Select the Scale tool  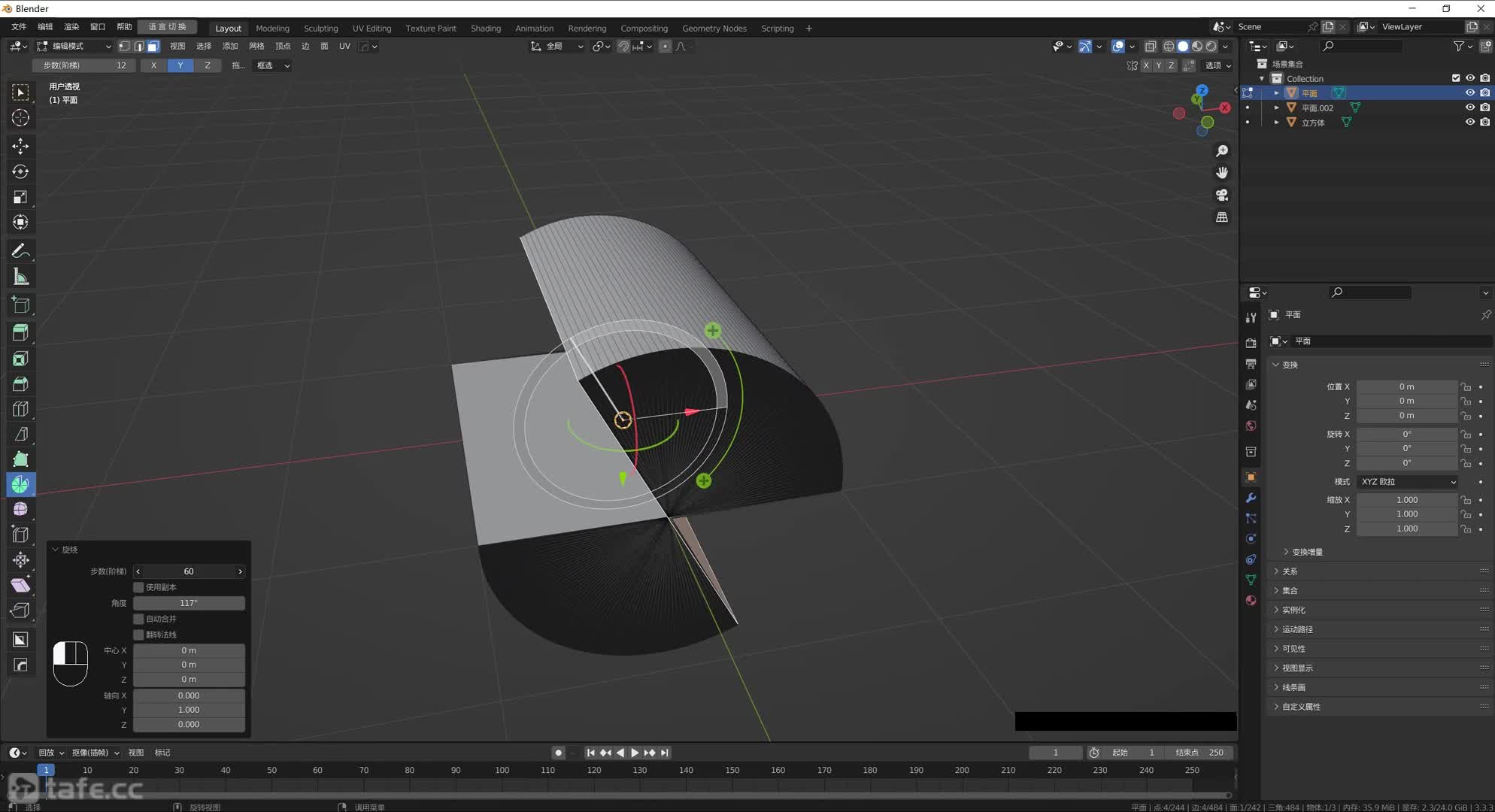tap(20, 197)
